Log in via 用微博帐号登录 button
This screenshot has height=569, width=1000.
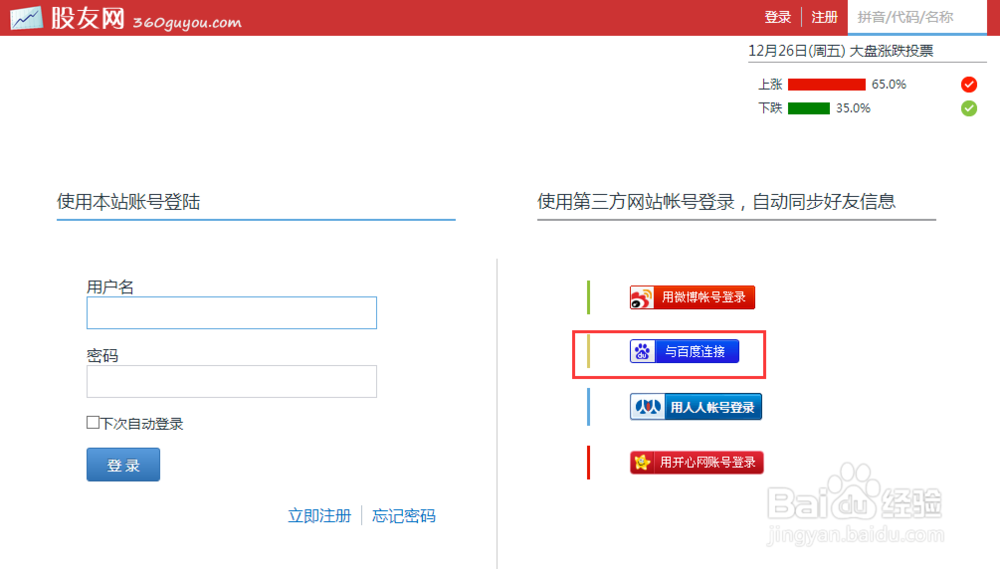coord(692,297)
